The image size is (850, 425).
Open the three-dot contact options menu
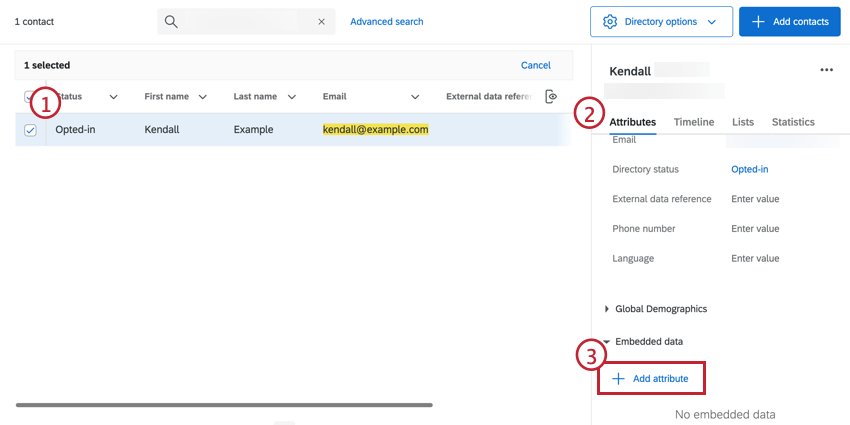click(x=826, y=70)
